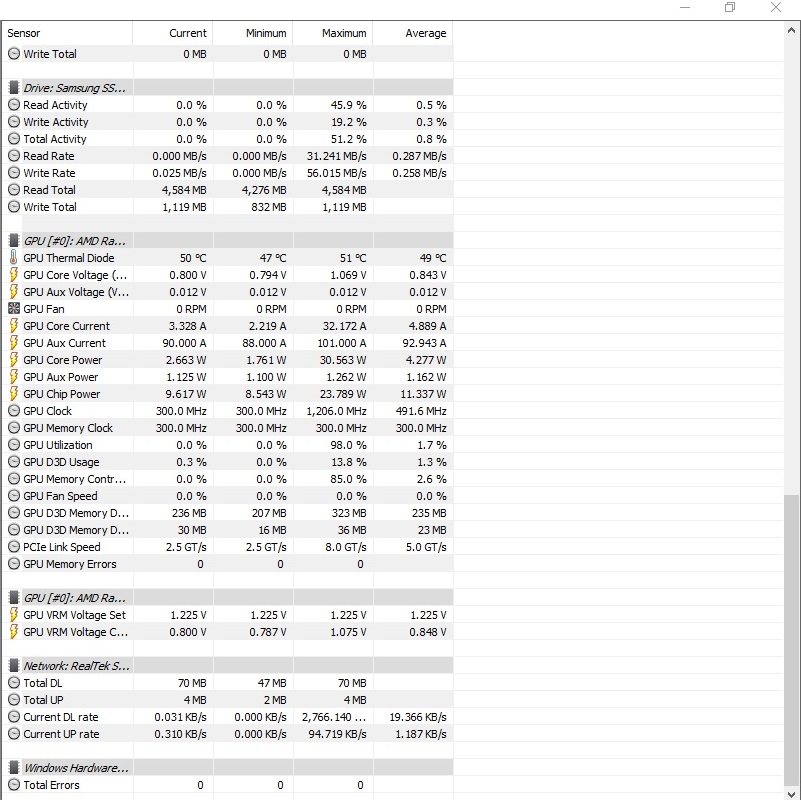Click the 92.943 A average GPU Aux Current value
The image size is (801, 800).
pos(424,343)
